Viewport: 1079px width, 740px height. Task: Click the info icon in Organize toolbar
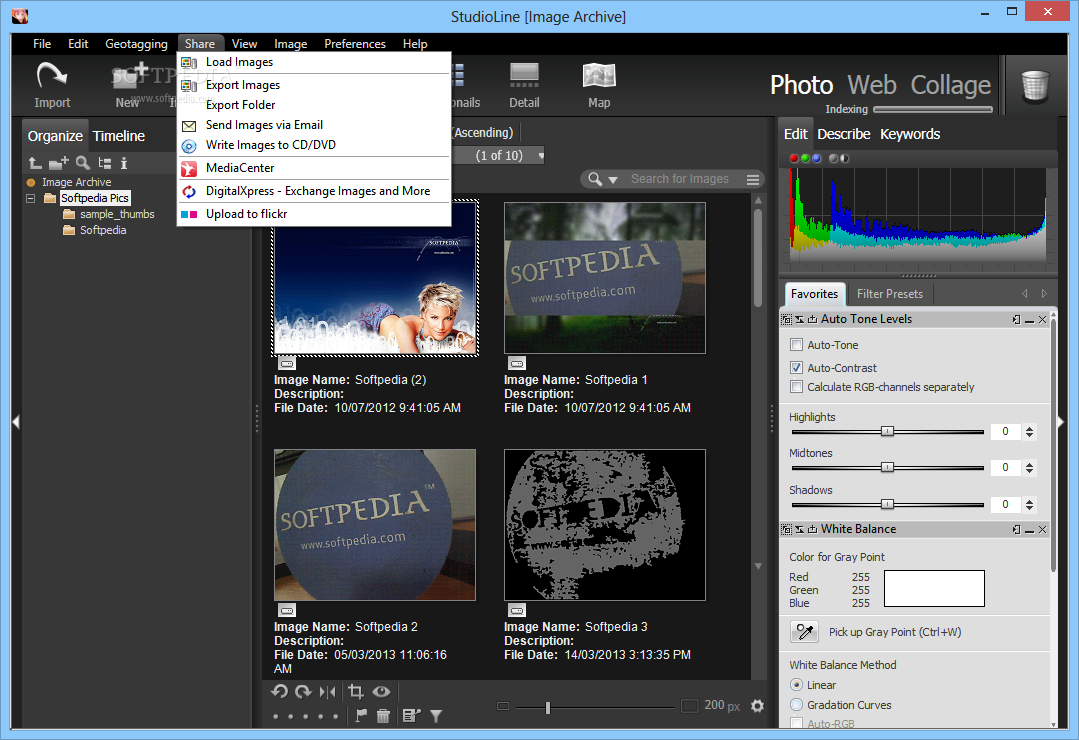click(x=124, y=163)
